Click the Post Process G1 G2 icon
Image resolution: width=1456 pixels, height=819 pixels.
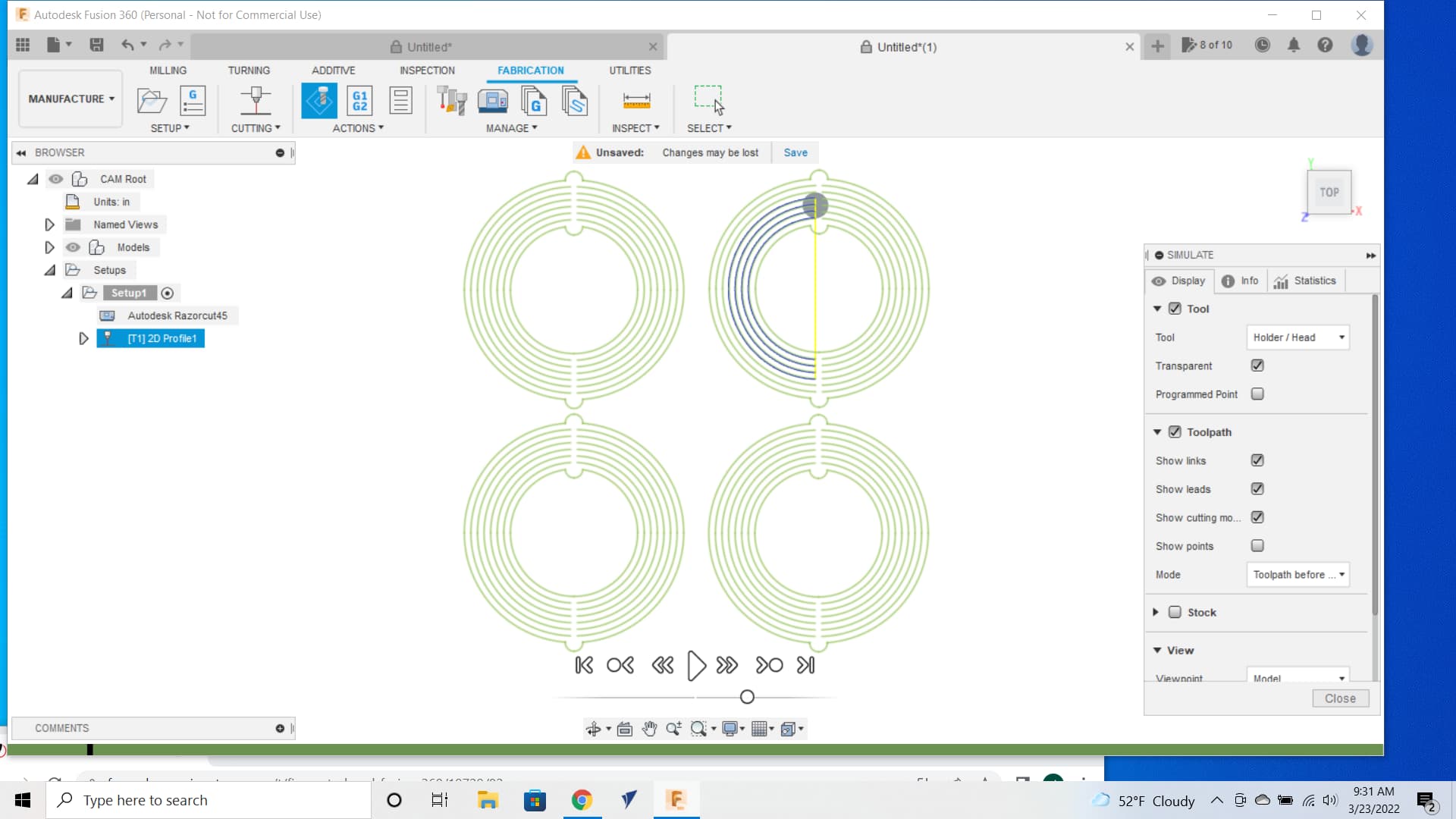(x=359, y=100)
